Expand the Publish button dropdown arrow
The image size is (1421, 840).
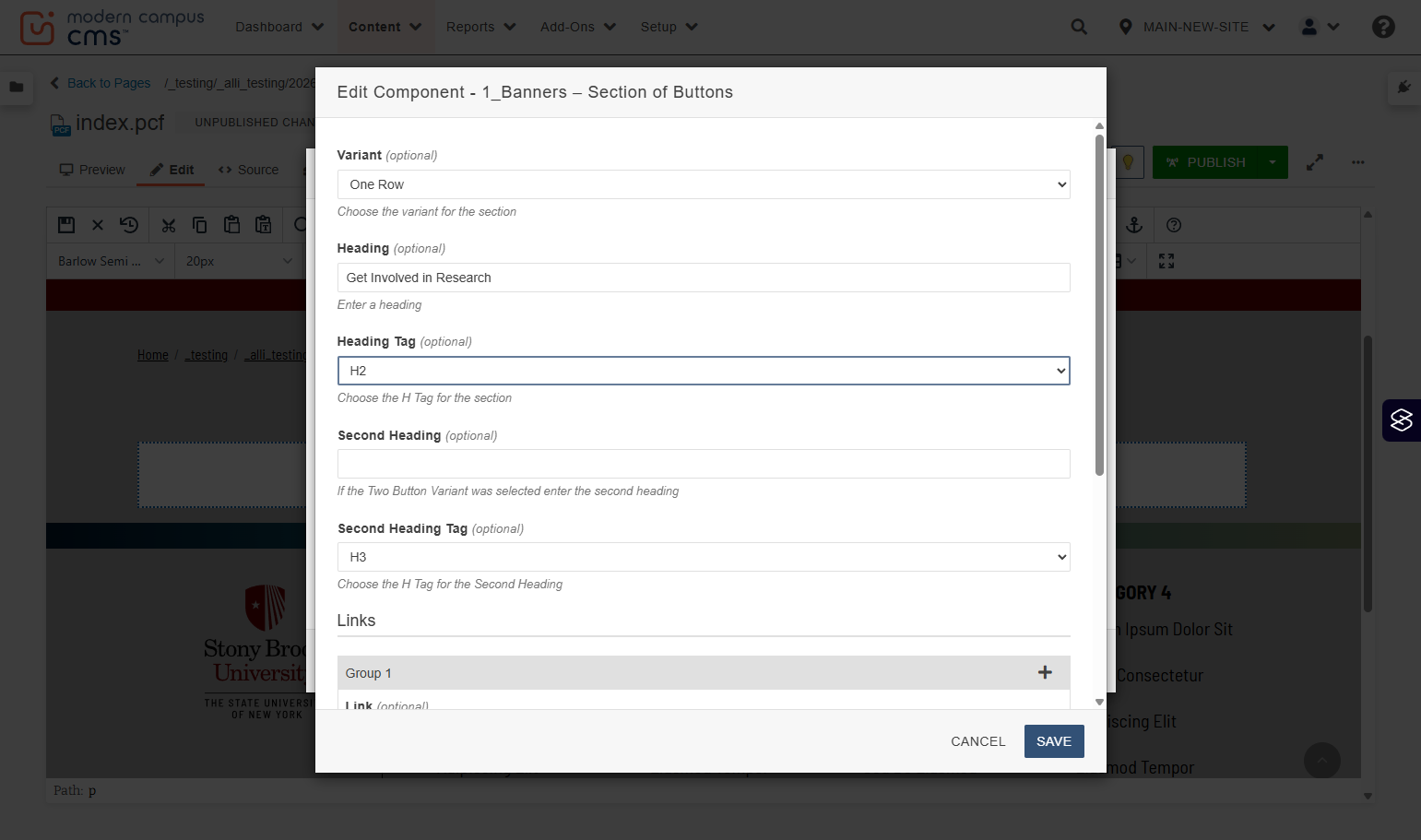point(1273,162)
